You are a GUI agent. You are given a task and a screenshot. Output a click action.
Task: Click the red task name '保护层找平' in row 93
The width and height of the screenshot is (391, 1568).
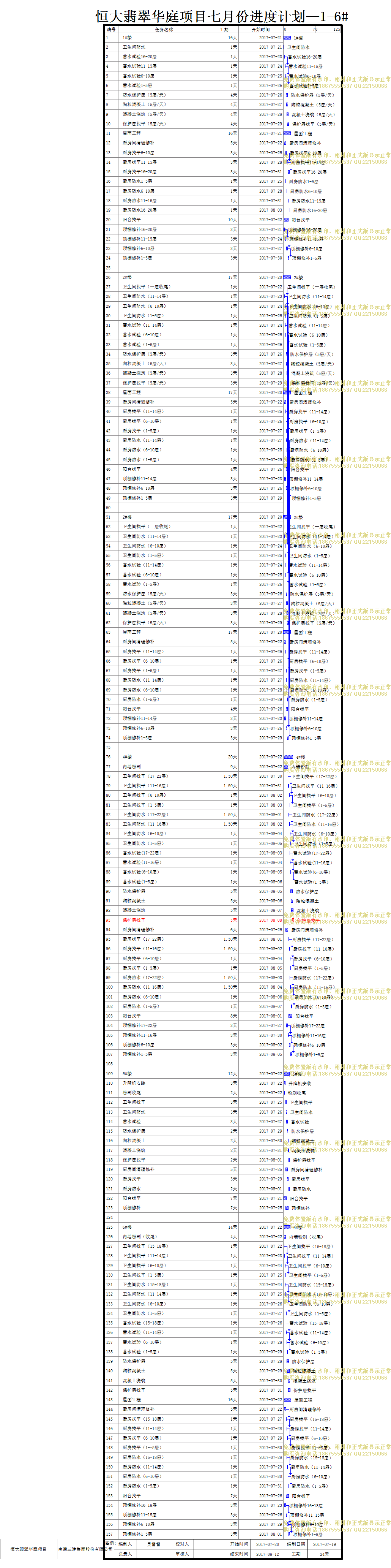(134, 920)
